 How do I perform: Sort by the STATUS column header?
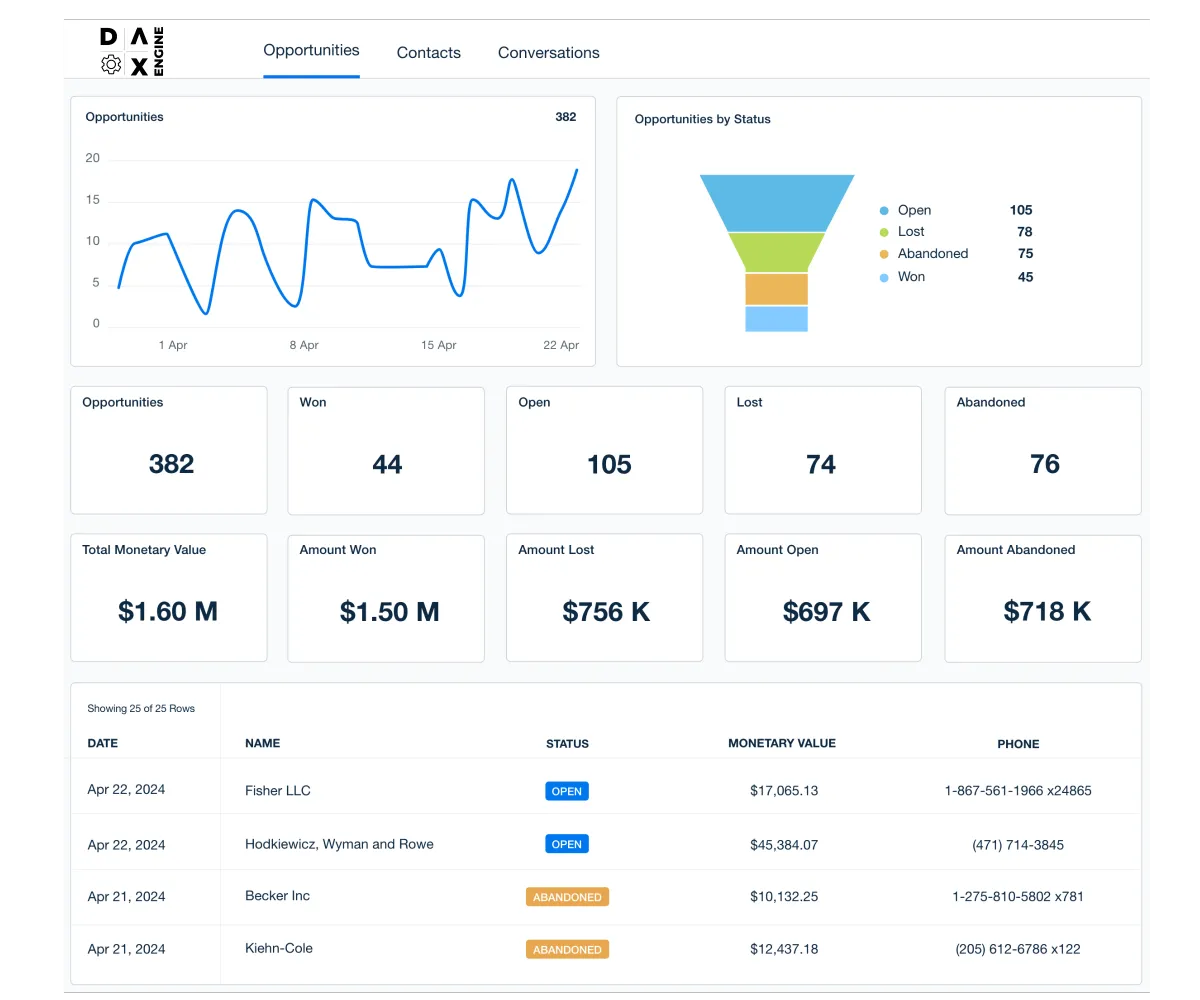coord(567,744)
